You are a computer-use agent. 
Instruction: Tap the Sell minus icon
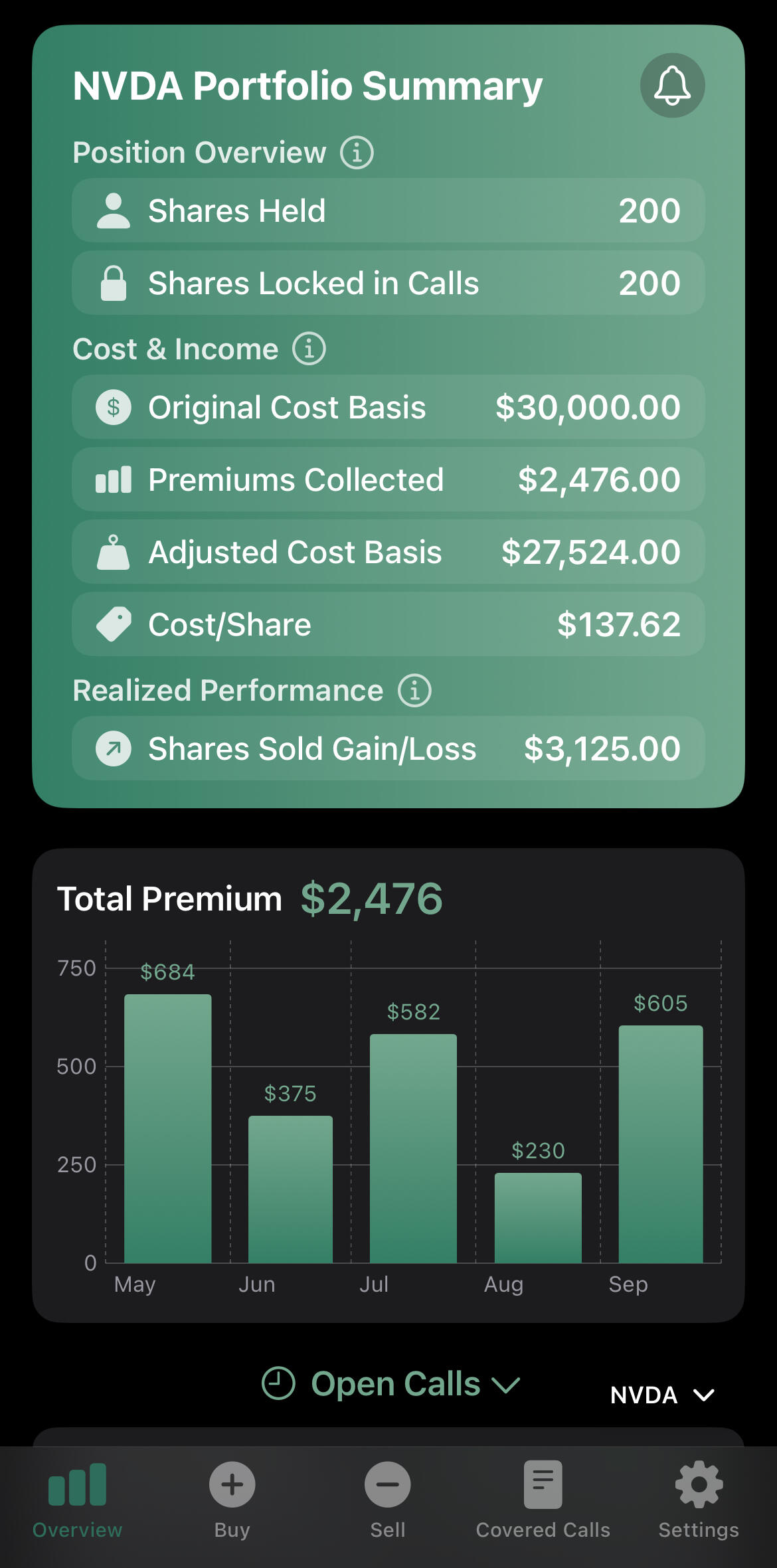(387, 1484)
